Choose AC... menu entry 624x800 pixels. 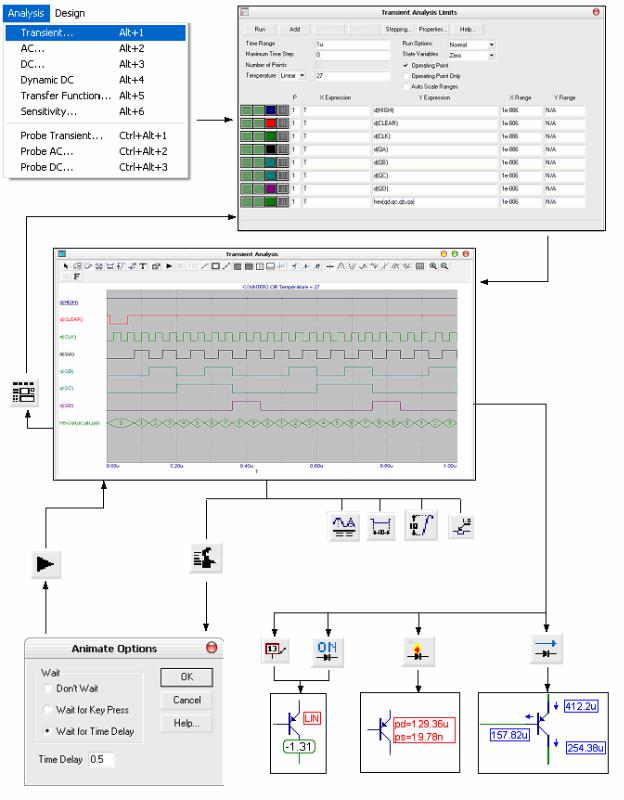[96, 48]
